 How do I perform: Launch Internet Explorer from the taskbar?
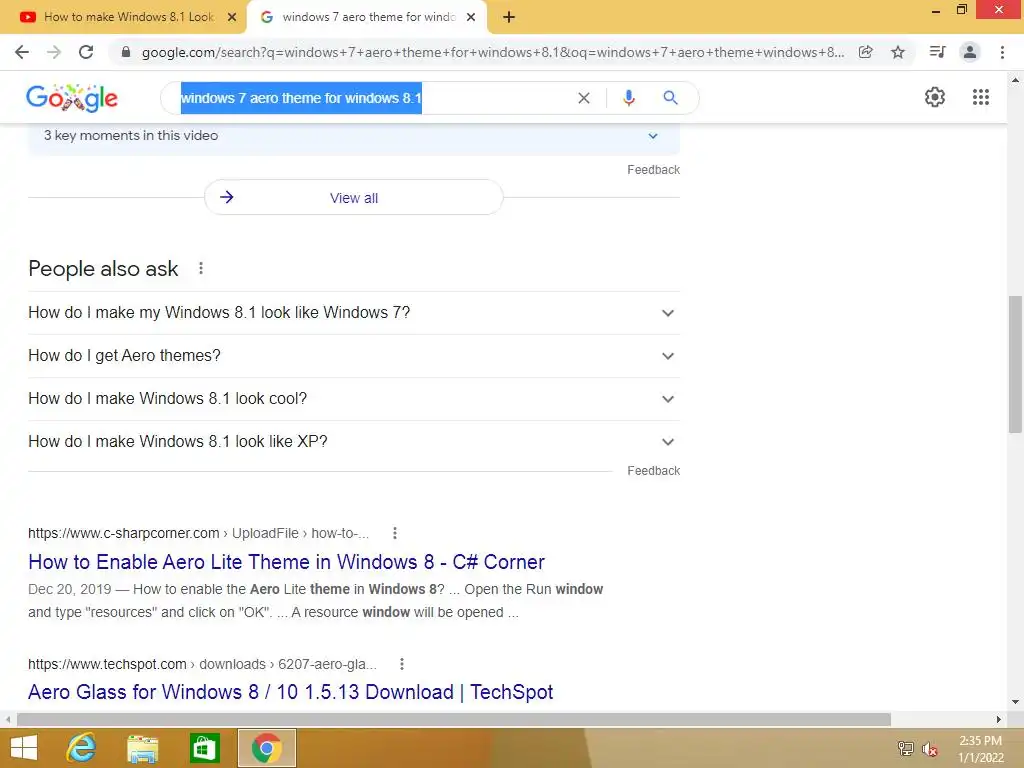tap(82, 748)
